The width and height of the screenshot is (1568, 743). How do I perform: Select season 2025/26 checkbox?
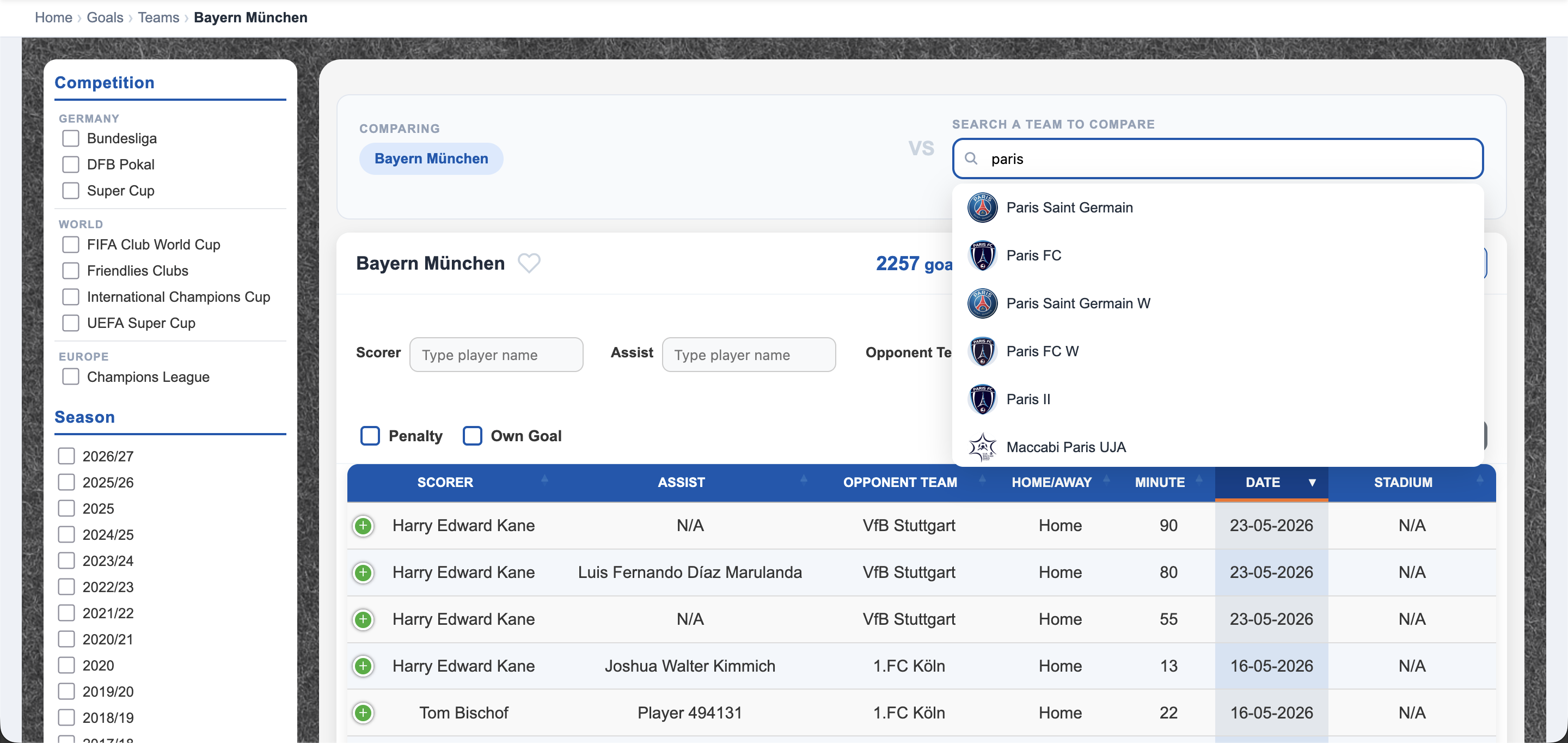coord(66,482)
